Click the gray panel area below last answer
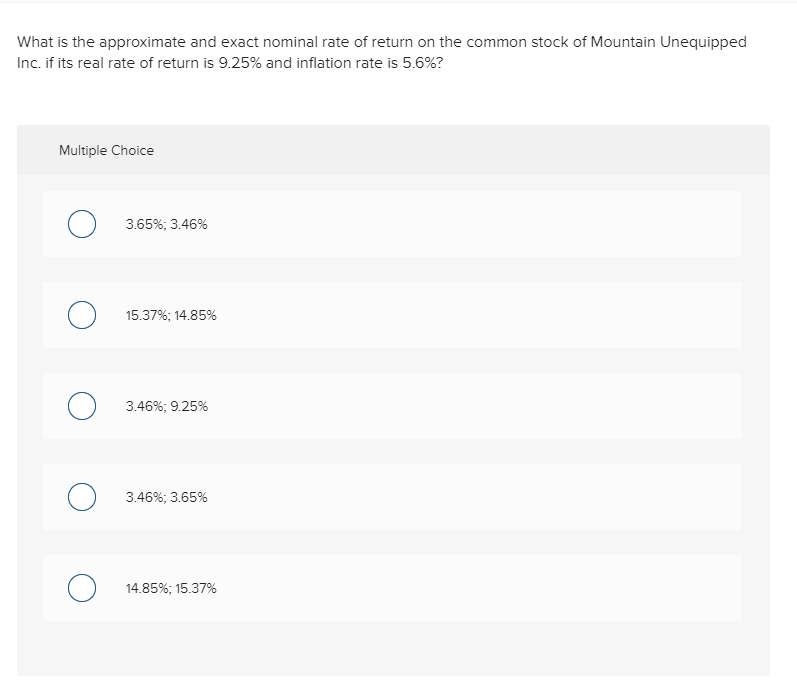The image size is (797, 680). (x=393, y=648)
